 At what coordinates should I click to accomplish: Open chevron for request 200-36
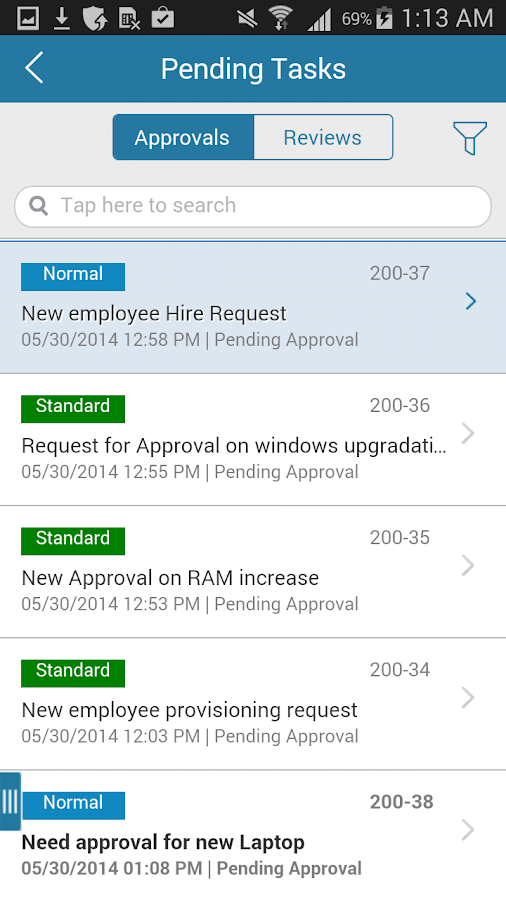click(x=468, y=433)
